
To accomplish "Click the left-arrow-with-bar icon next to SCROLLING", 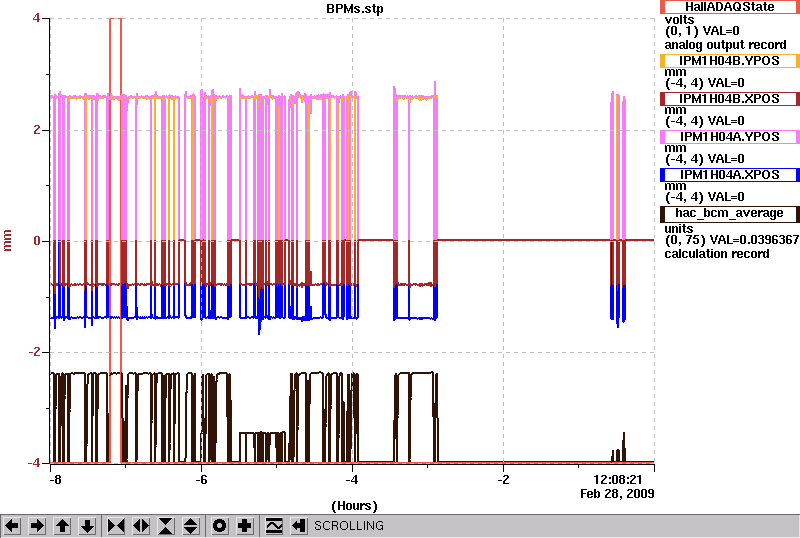I will pyautogui.click(x=299, y=525).
